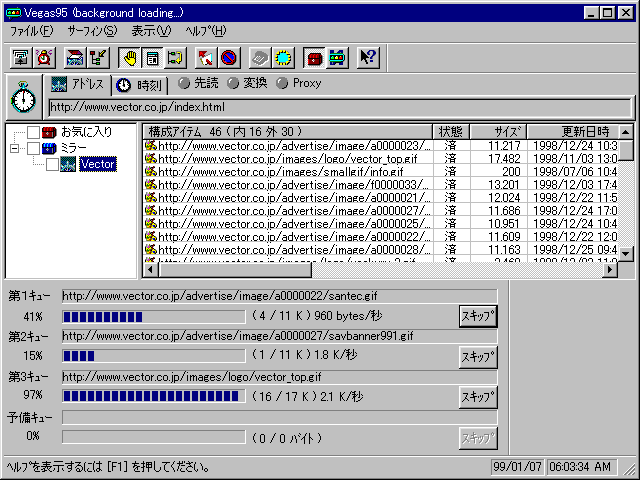Click the red arrow pointer toolbar icon
The height and width of the screenshot is (480, 640).
[x=206, y=58]
